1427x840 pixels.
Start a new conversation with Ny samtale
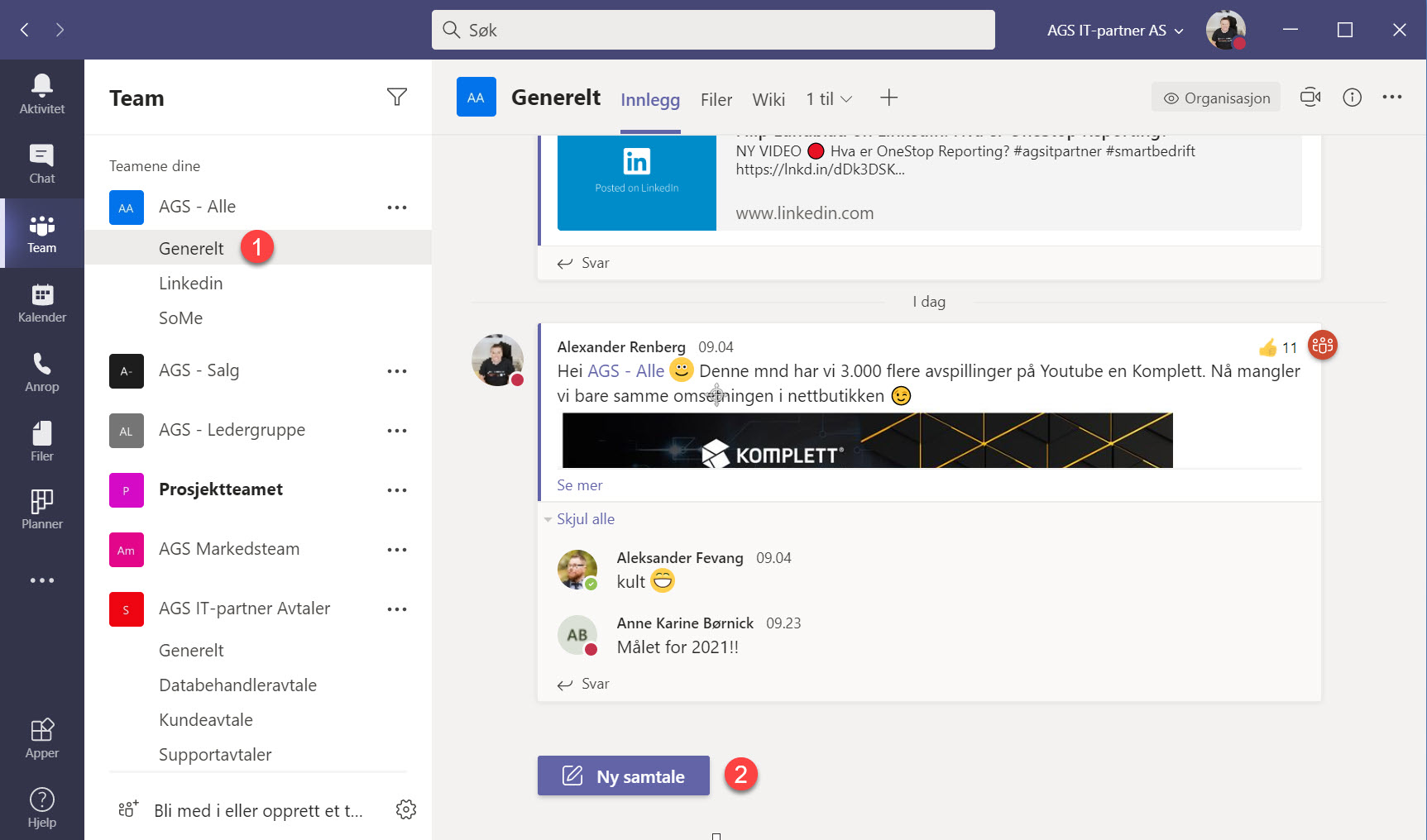623,776
